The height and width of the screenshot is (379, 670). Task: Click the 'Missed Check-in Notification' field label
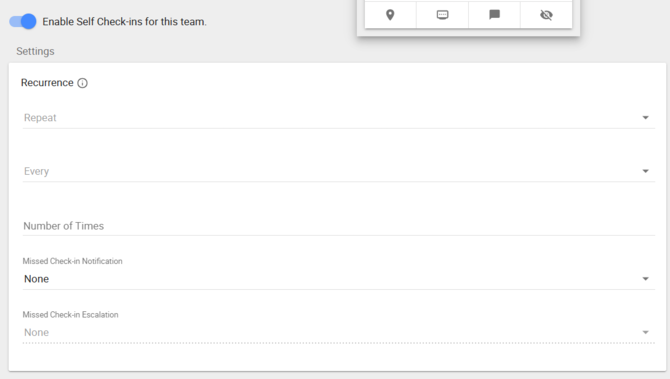(72, 261)
